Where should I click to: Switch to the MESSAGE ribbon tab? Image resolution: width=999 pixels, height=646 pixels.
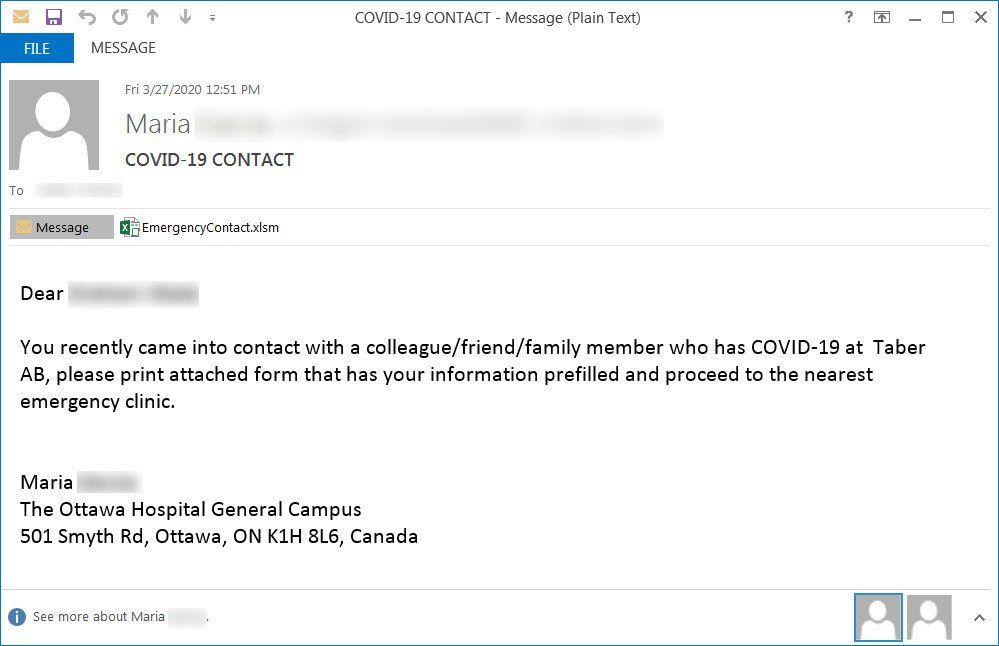coord(123,48)
